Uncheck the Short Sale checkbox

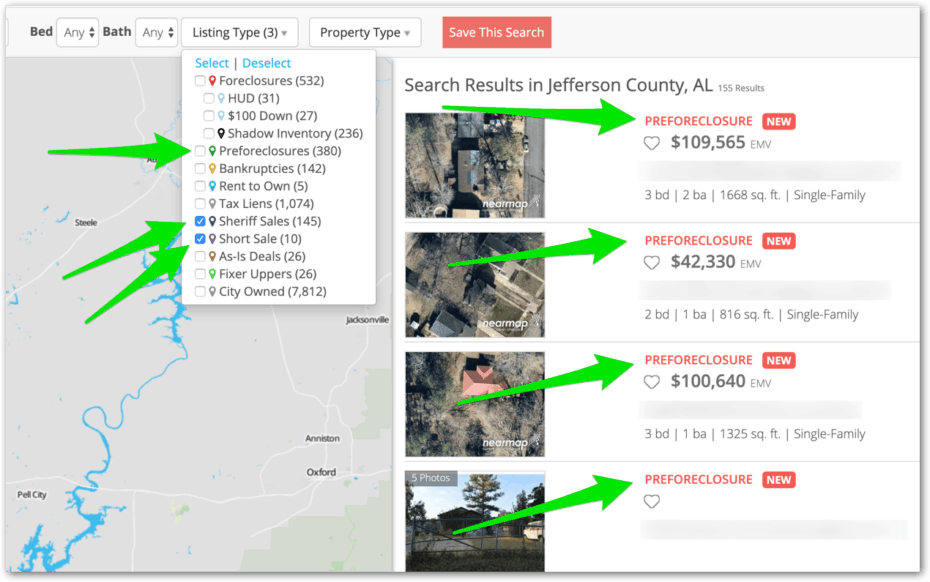201,239
